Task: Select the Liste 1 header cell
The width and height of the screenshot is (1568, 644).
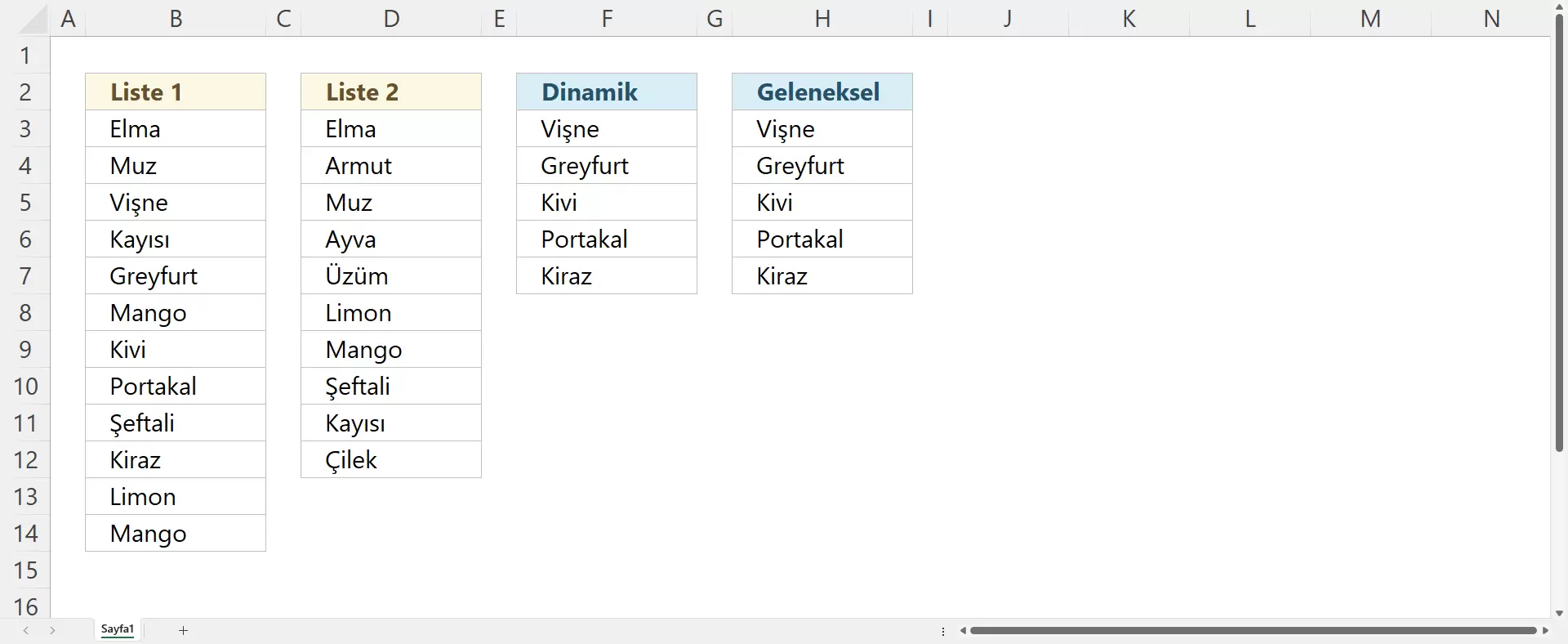Action: [176, 92]
